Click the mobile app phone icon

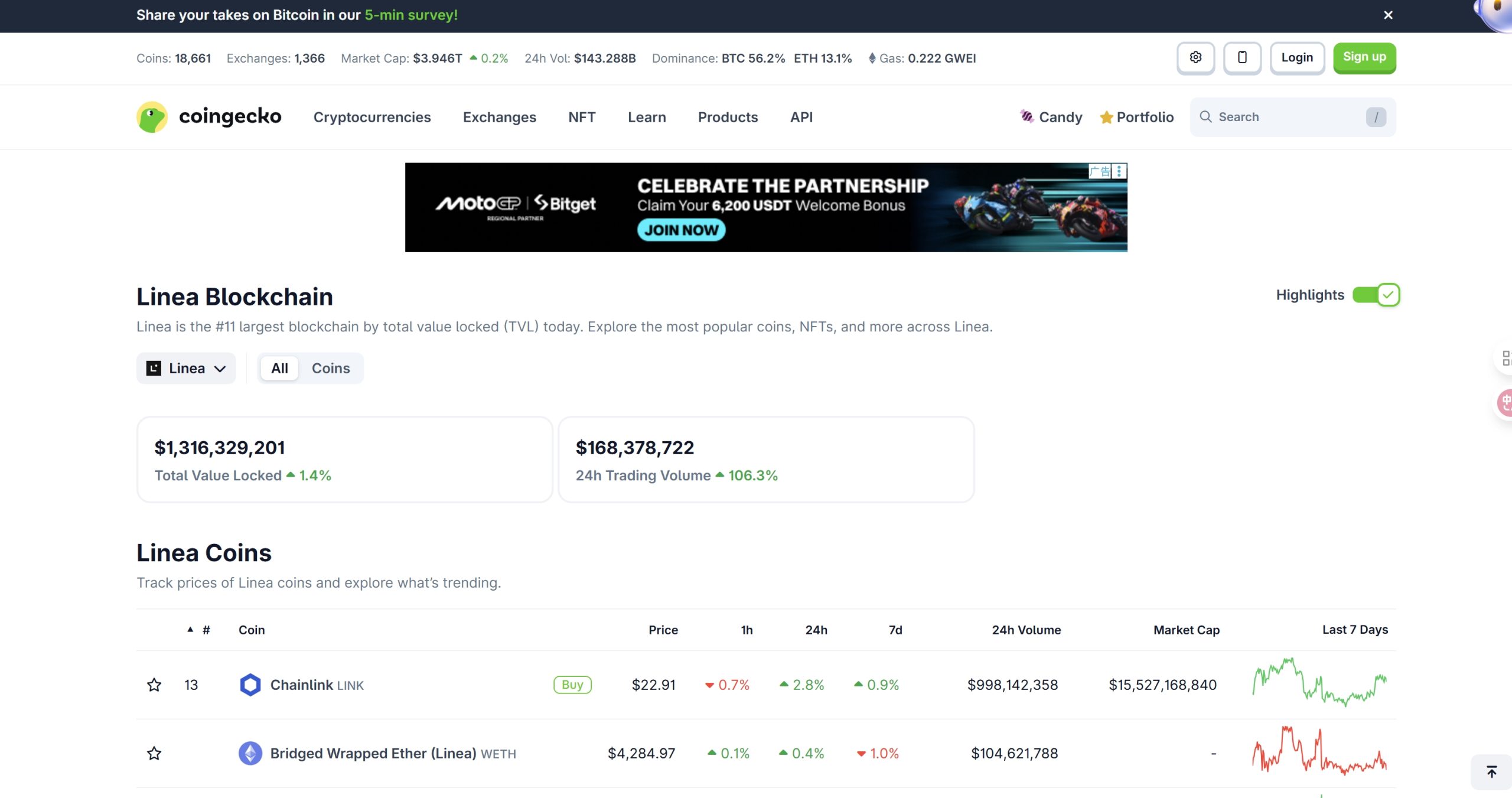tap(1242, 58)
